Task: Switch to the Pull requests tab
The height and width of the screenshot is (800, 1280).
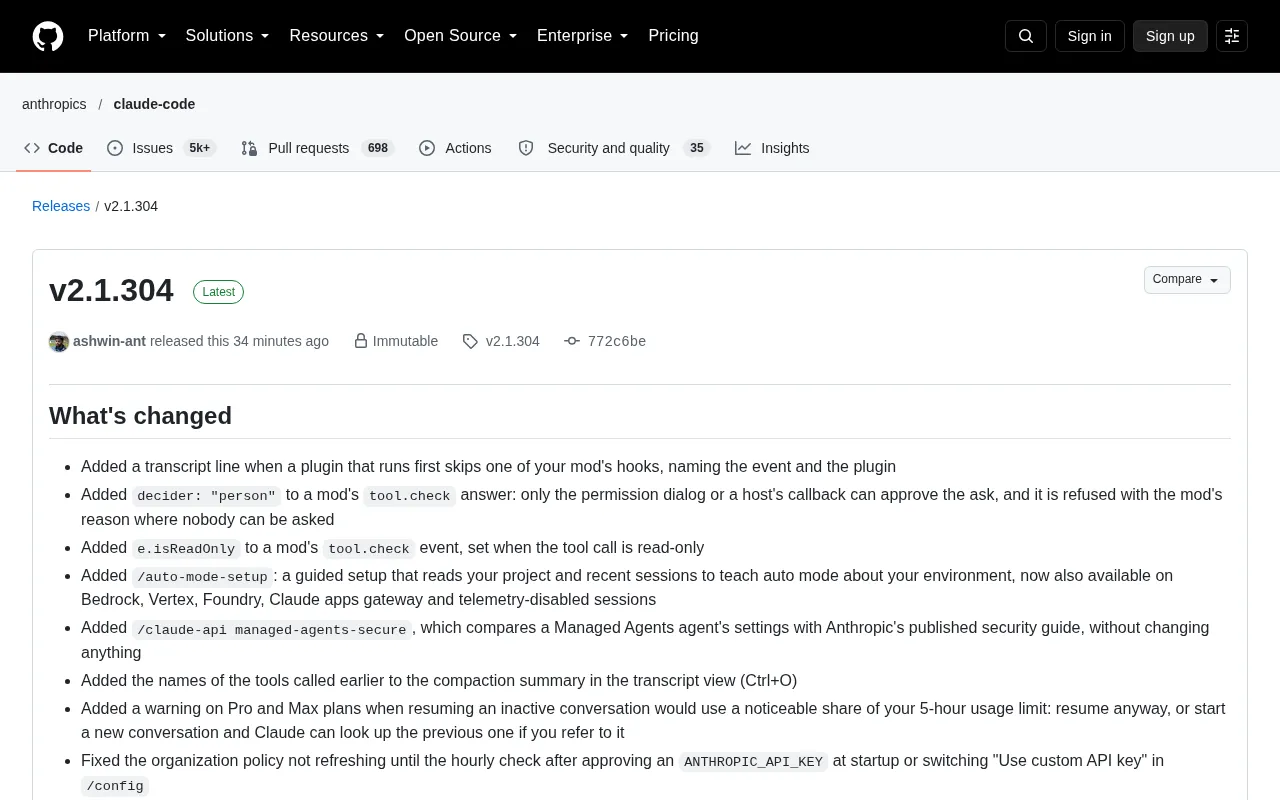Action: (318, 148)
